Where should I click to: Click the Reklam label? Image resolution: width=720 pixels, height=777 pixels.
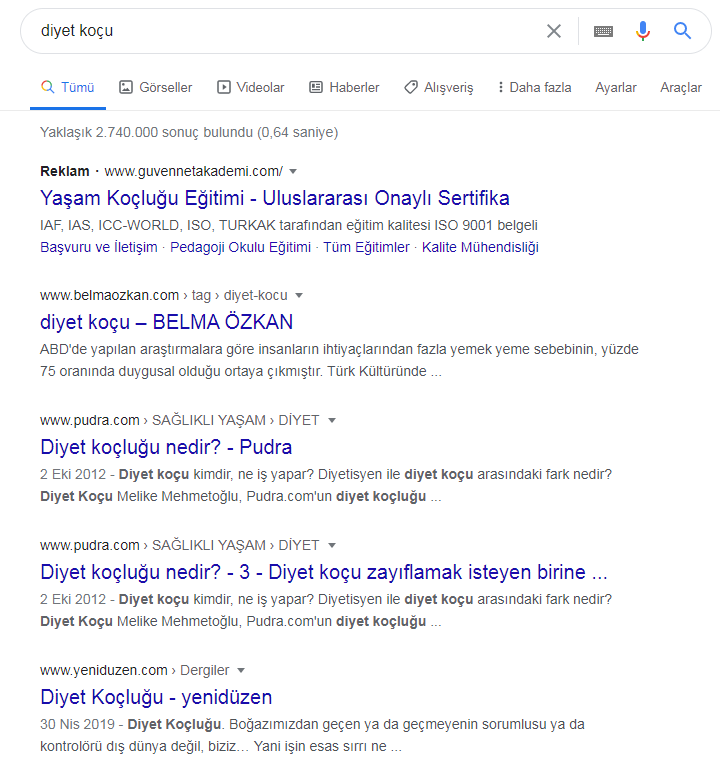coord(64,171)
